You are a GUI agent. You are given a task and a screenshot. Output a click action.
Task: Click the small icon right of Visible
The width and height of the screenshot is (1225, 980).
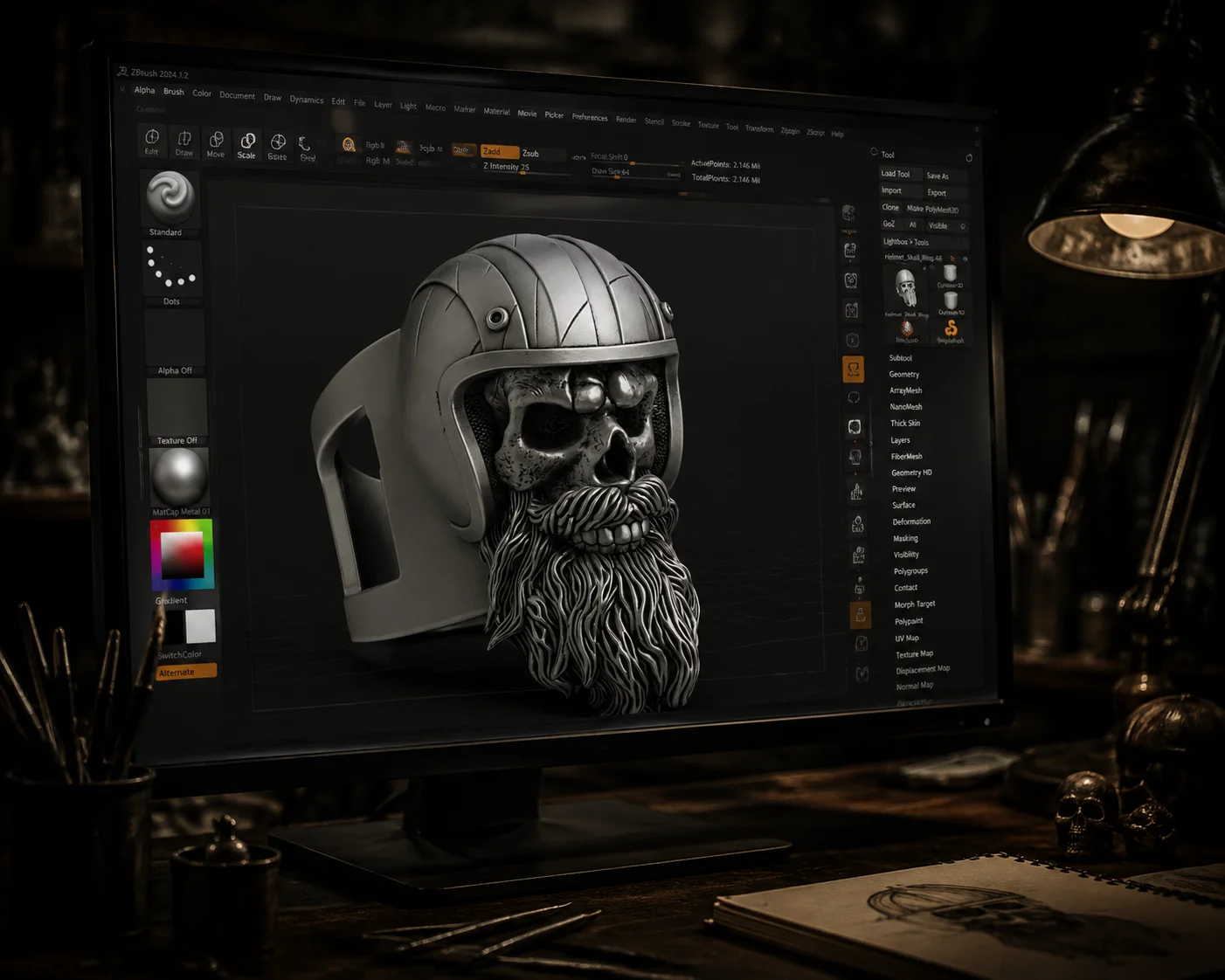[x=963, y=226]
